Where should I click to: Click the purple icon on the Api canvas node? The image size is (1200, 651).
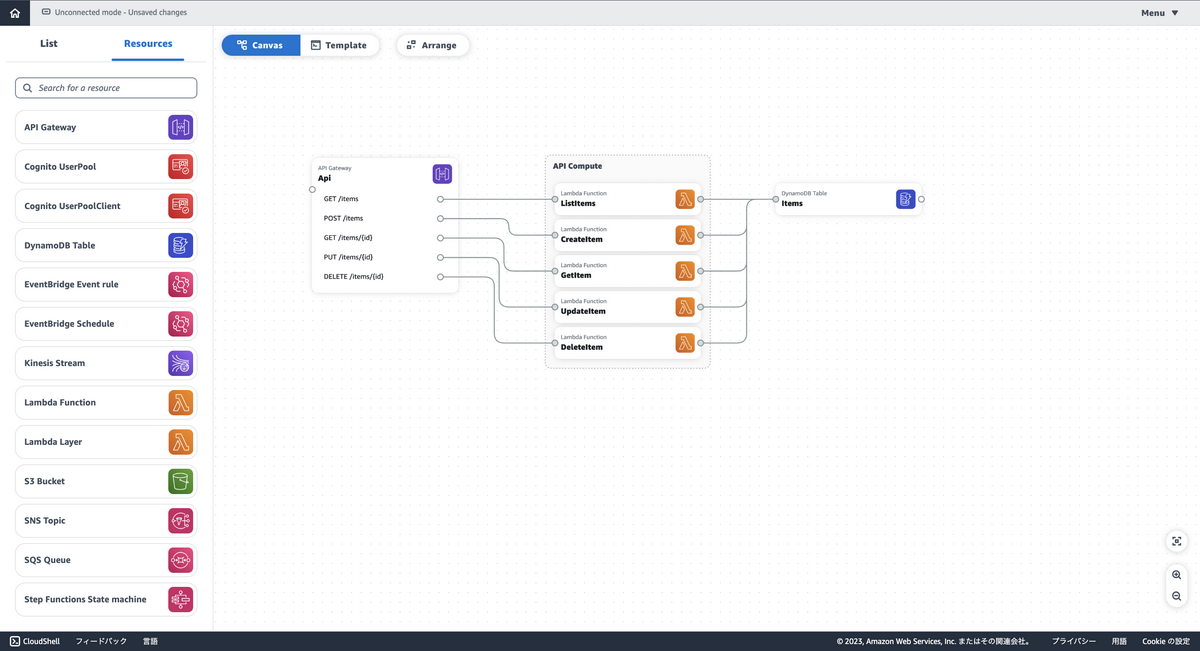tap(442, 174)
